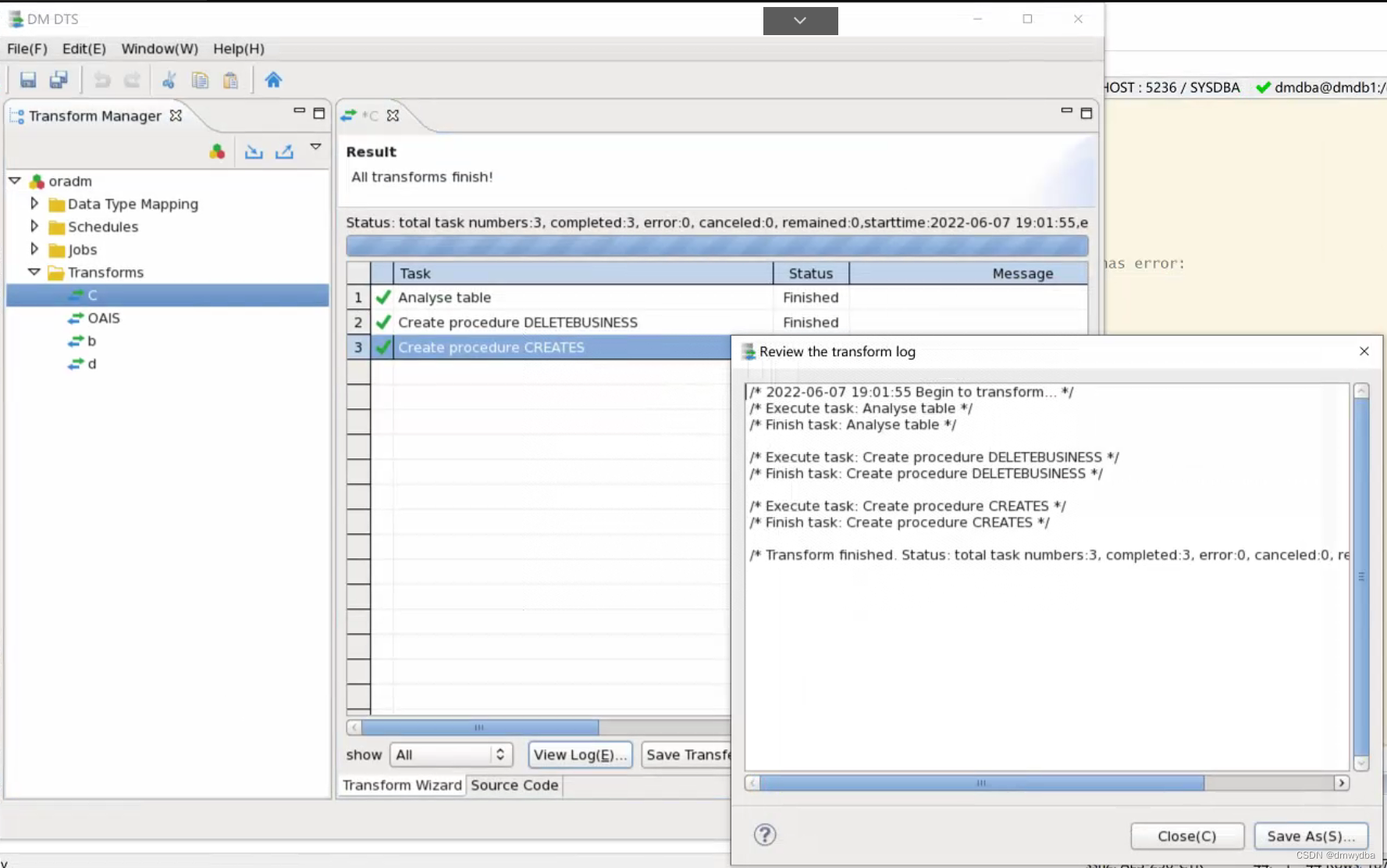Open the help icon in log dialog
This screenshot has height=868, width=1387.
[x=765, y=835]
